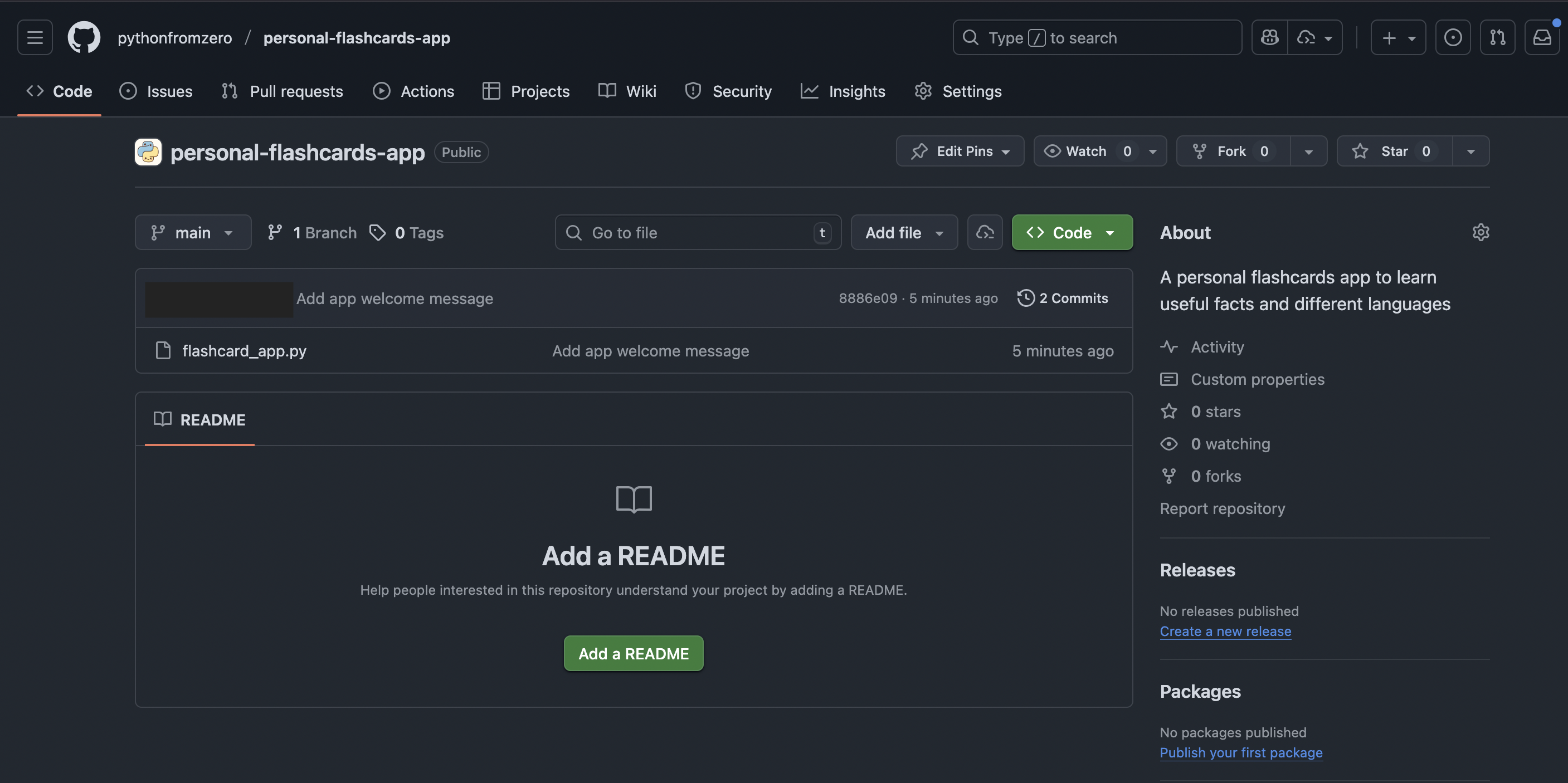Open the hamburger navigation menu
Image resolution: width=1568 pixels, height=783 pixels.
(x=34, y=37)
